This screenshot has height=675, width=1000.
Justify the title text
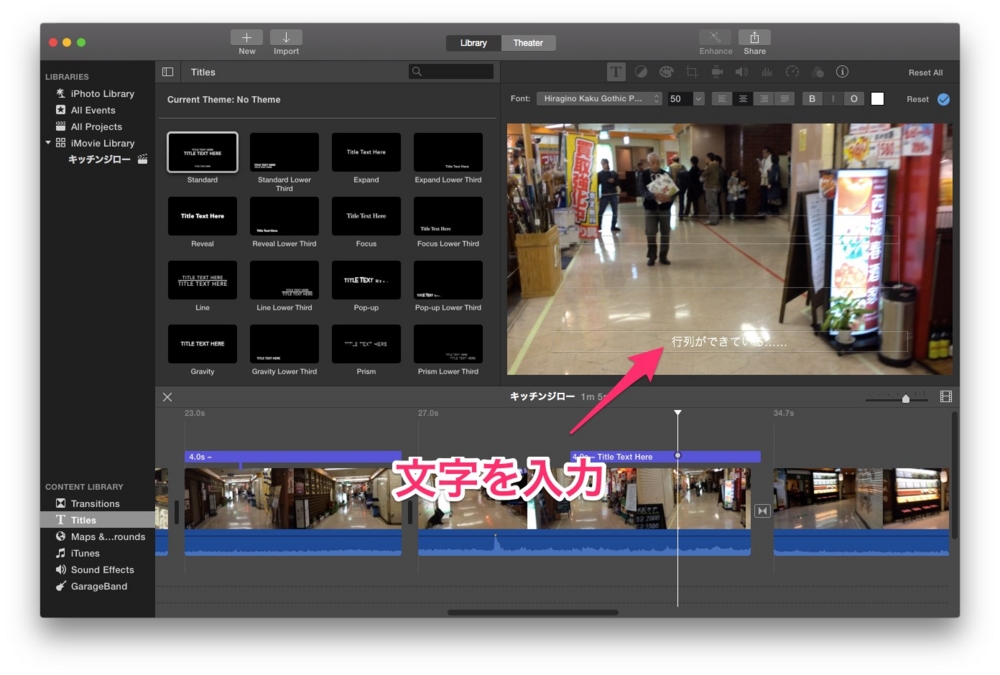[x=784, y=99]
